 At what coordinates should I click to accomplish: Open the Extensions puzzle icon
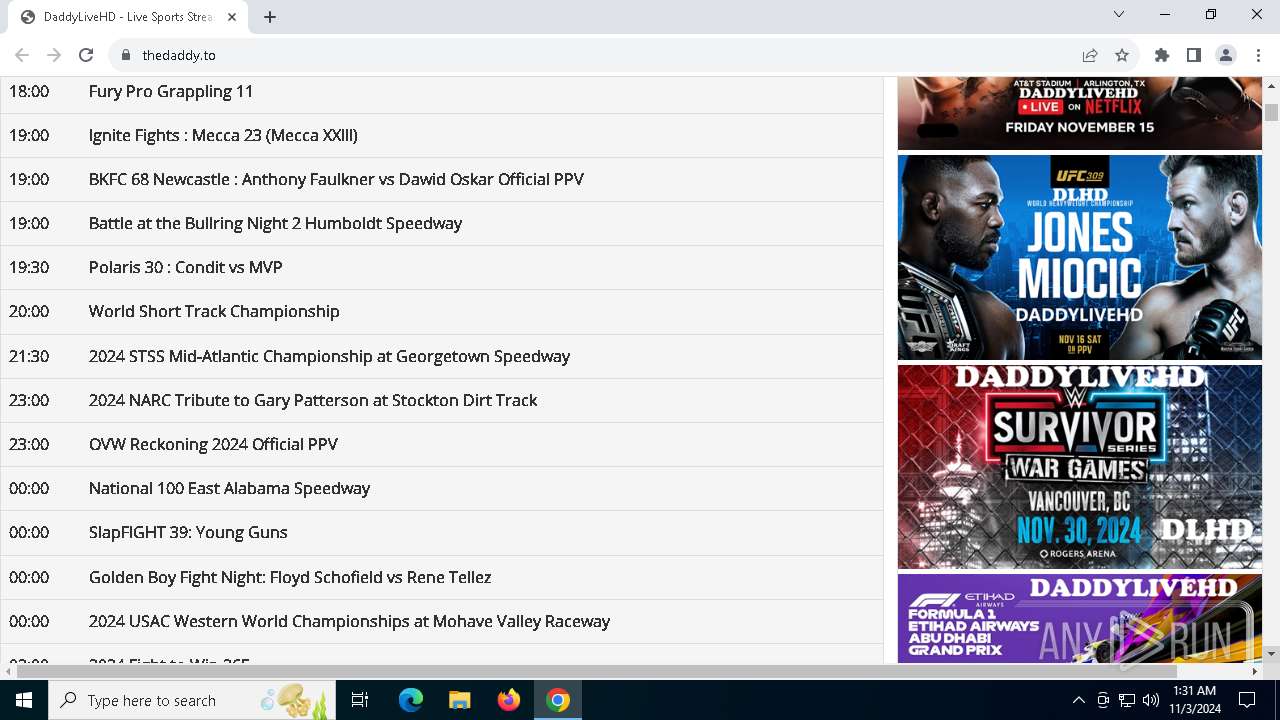click(1162, 55)
